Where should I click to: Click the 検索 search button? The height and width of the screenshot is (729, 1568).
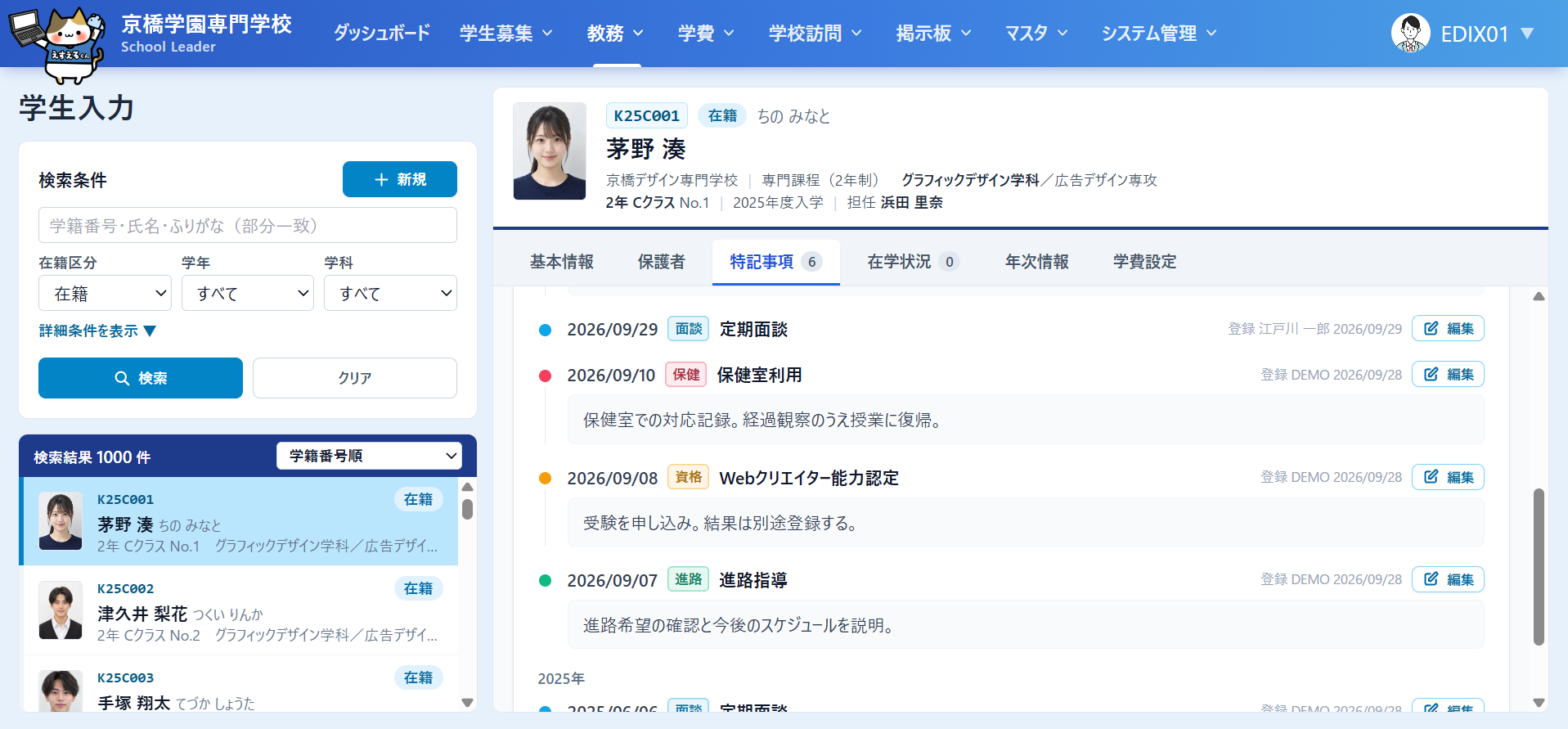[x=141, y=378]
